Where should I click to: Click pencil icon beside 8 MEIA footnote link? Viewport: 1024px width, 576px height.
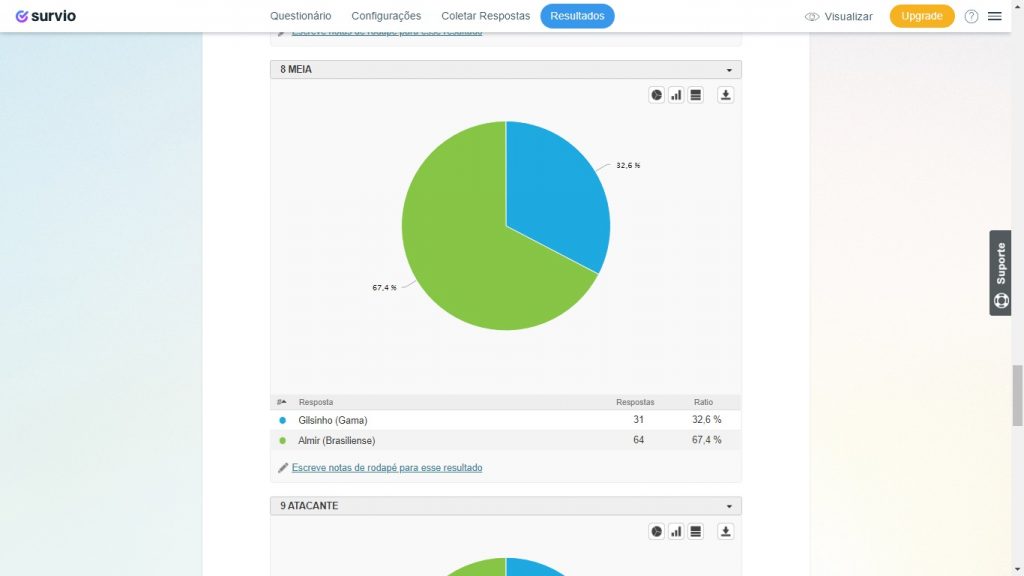click(283, 468)
